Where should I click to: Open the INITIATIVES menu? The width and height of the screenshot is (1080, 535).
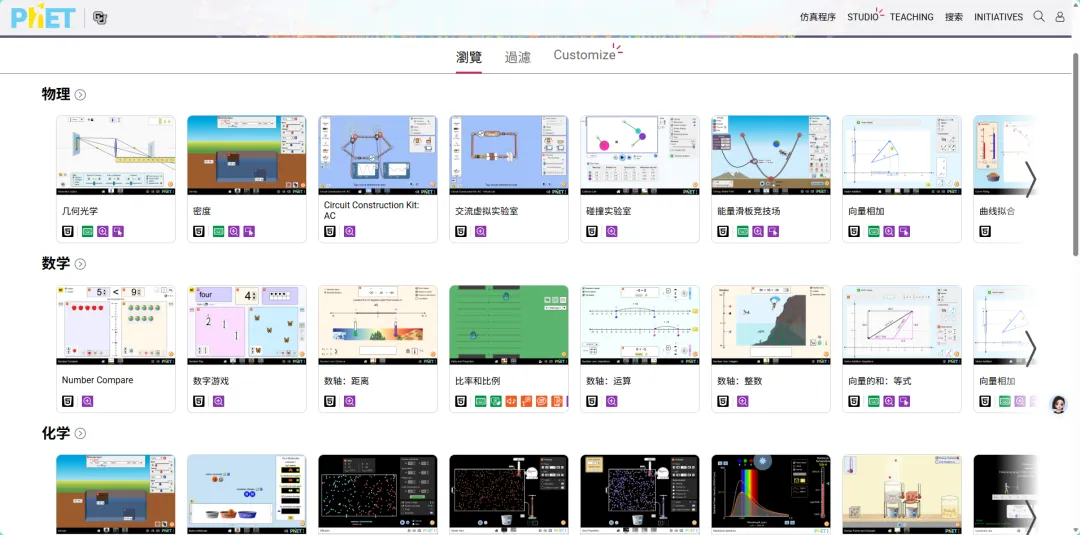998,17
